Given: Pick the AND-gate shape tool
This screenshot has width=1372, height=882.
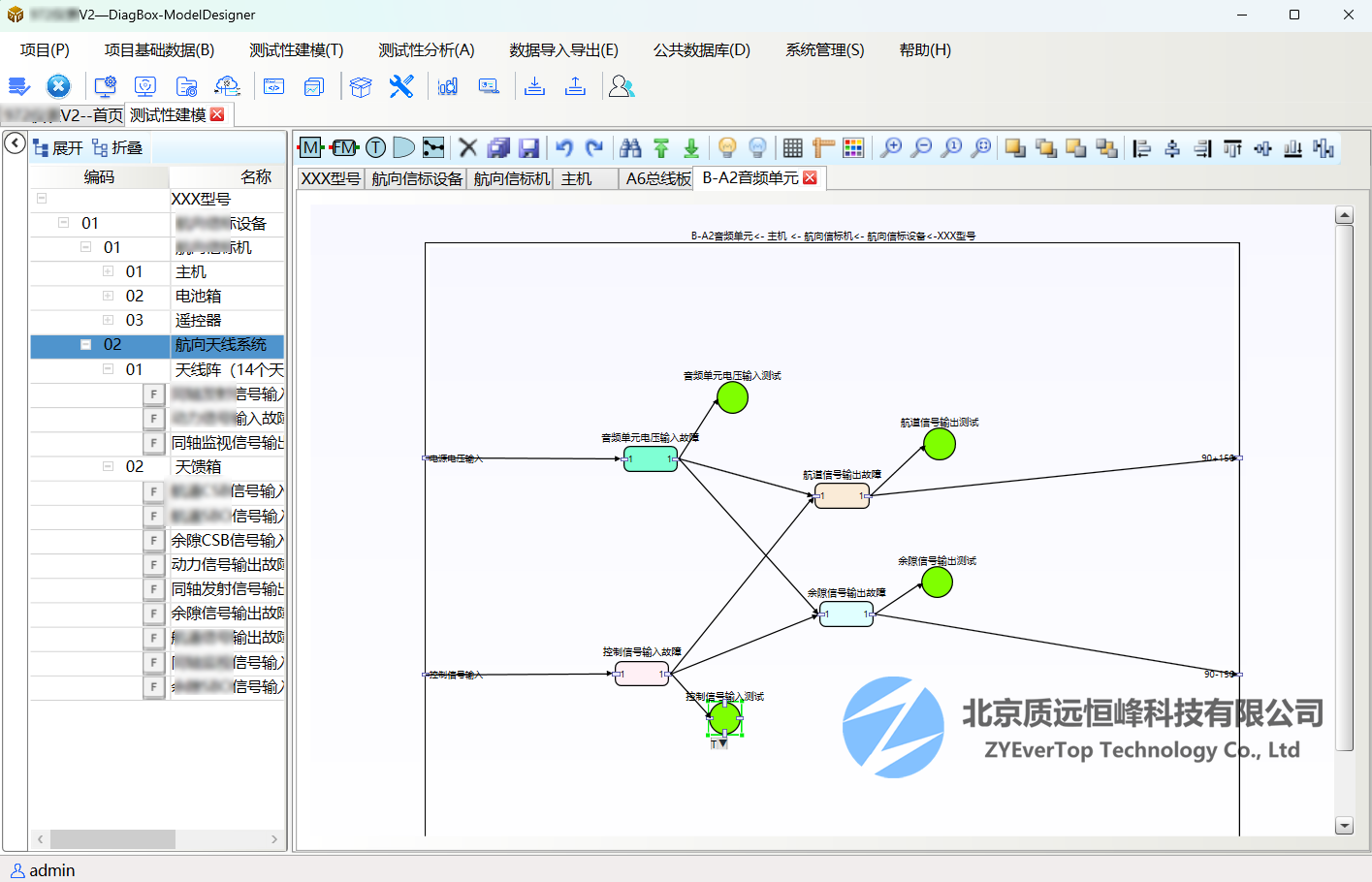Looking at the screenshot, I should (403, 147).
